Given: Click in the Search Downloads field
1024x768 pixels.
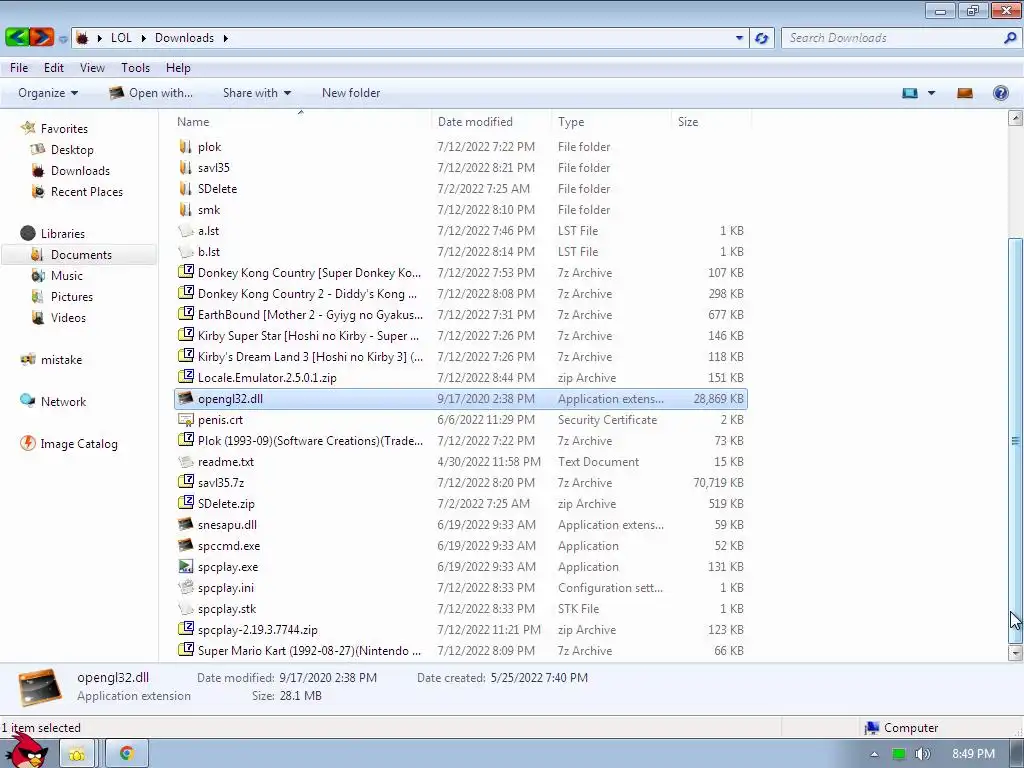Looking at the screenshot, I should 891,38.
